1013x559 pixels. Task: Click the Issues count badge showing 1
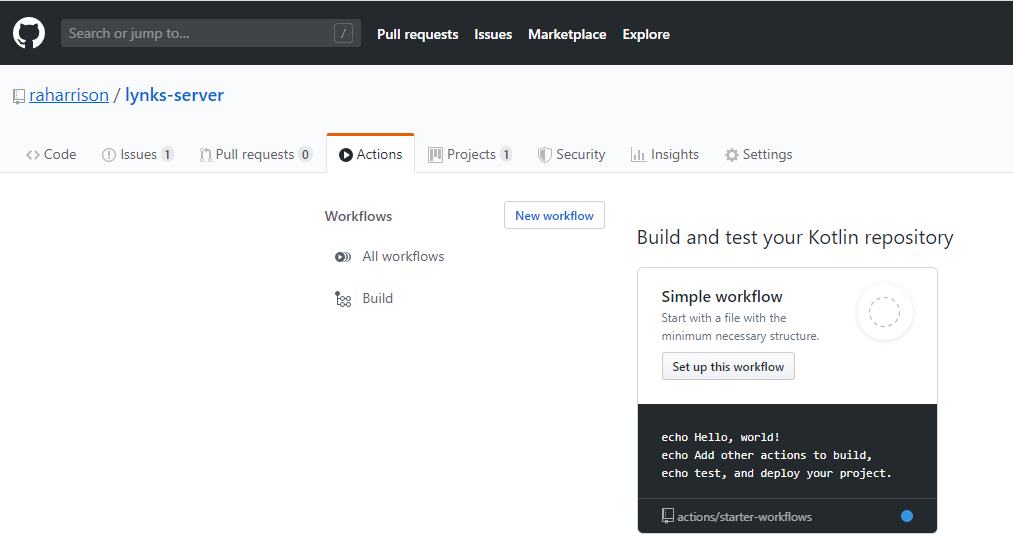click(x=167, y=154)
